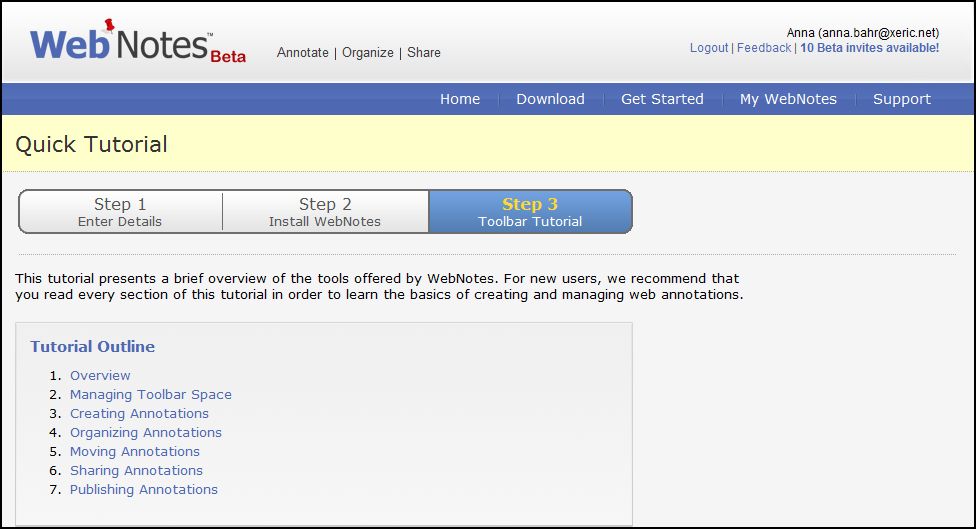Open the Support navigation menu item
Viewport: 976px width, 529px height.
point(902,99)
